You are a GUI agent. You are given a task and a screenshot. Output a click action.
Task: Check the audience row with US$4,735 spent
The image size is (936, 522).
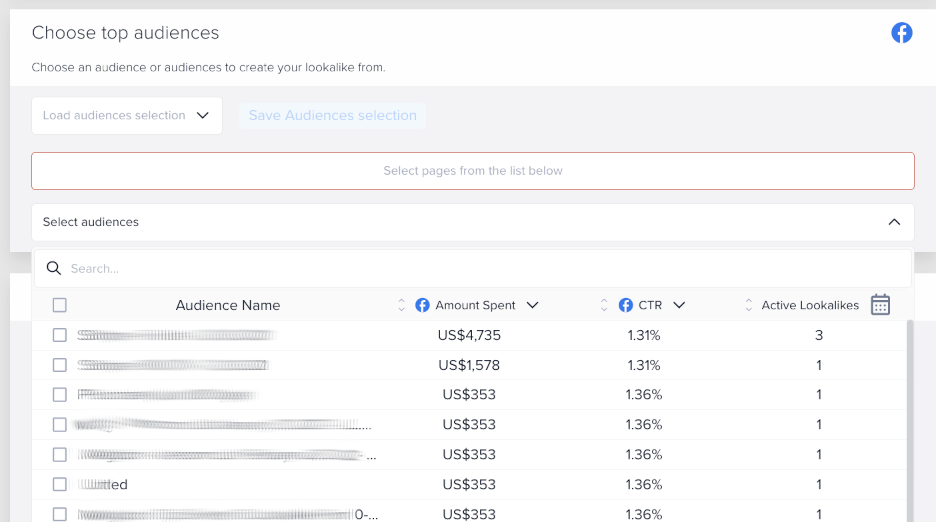tap(60, 335)
